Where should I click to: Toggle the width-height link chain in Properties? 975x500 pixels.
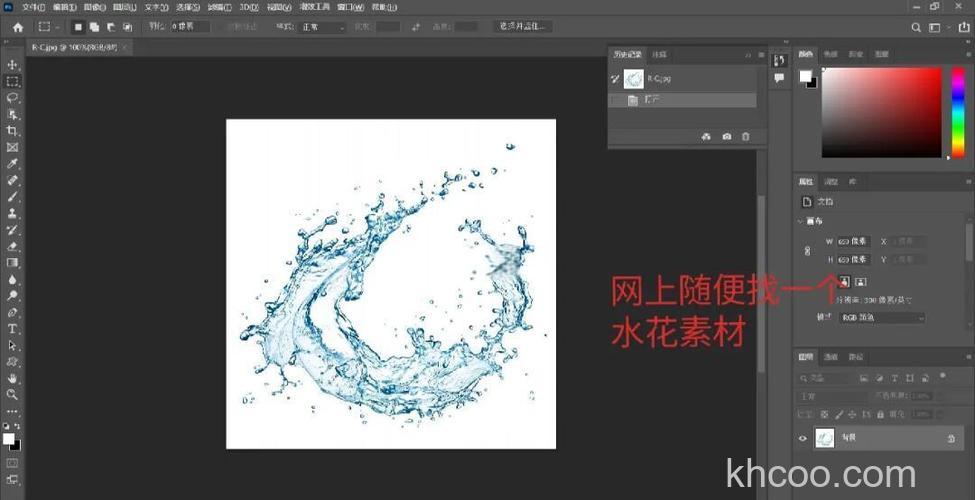808,251
